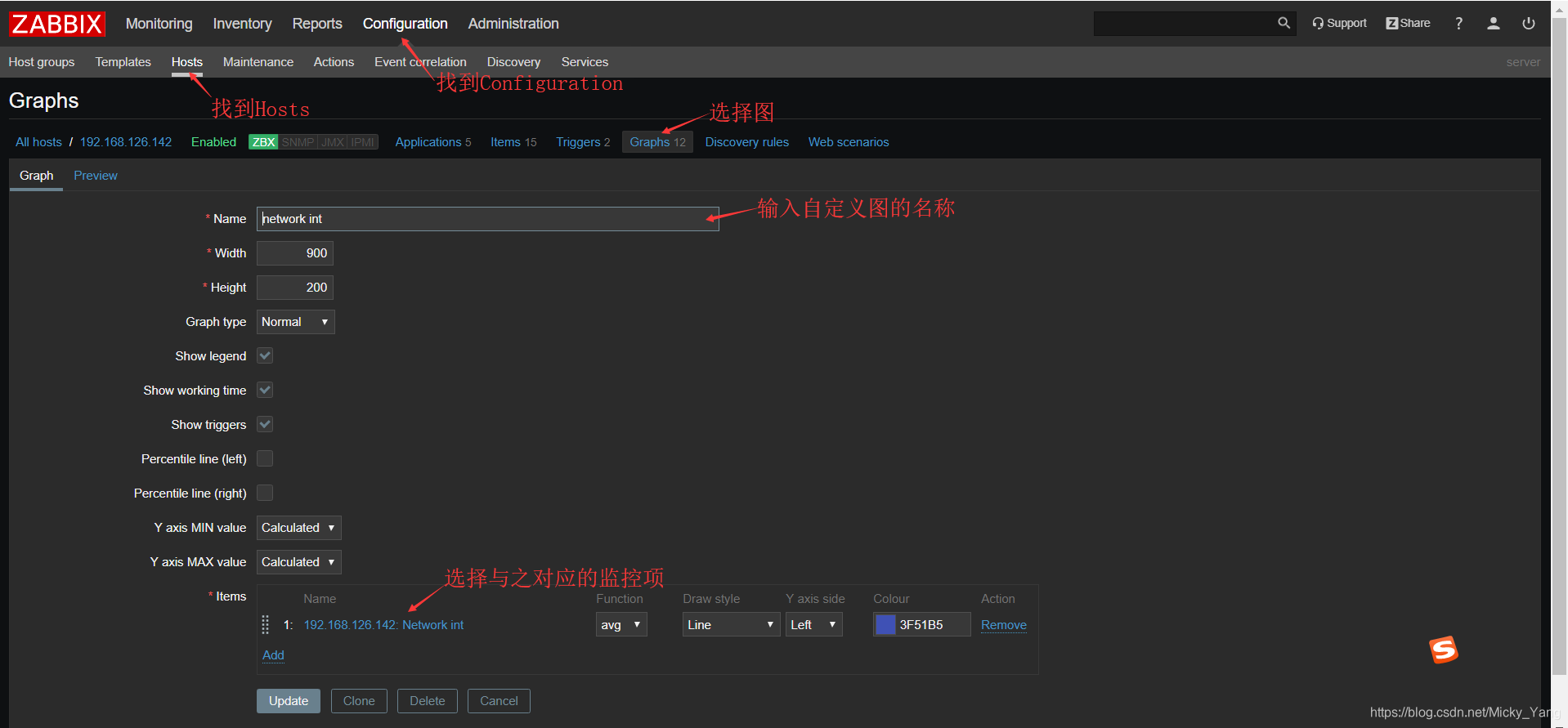This screenshot has height=728, width=1568.
Task: Click the Width input field
Action: point(295,253)
